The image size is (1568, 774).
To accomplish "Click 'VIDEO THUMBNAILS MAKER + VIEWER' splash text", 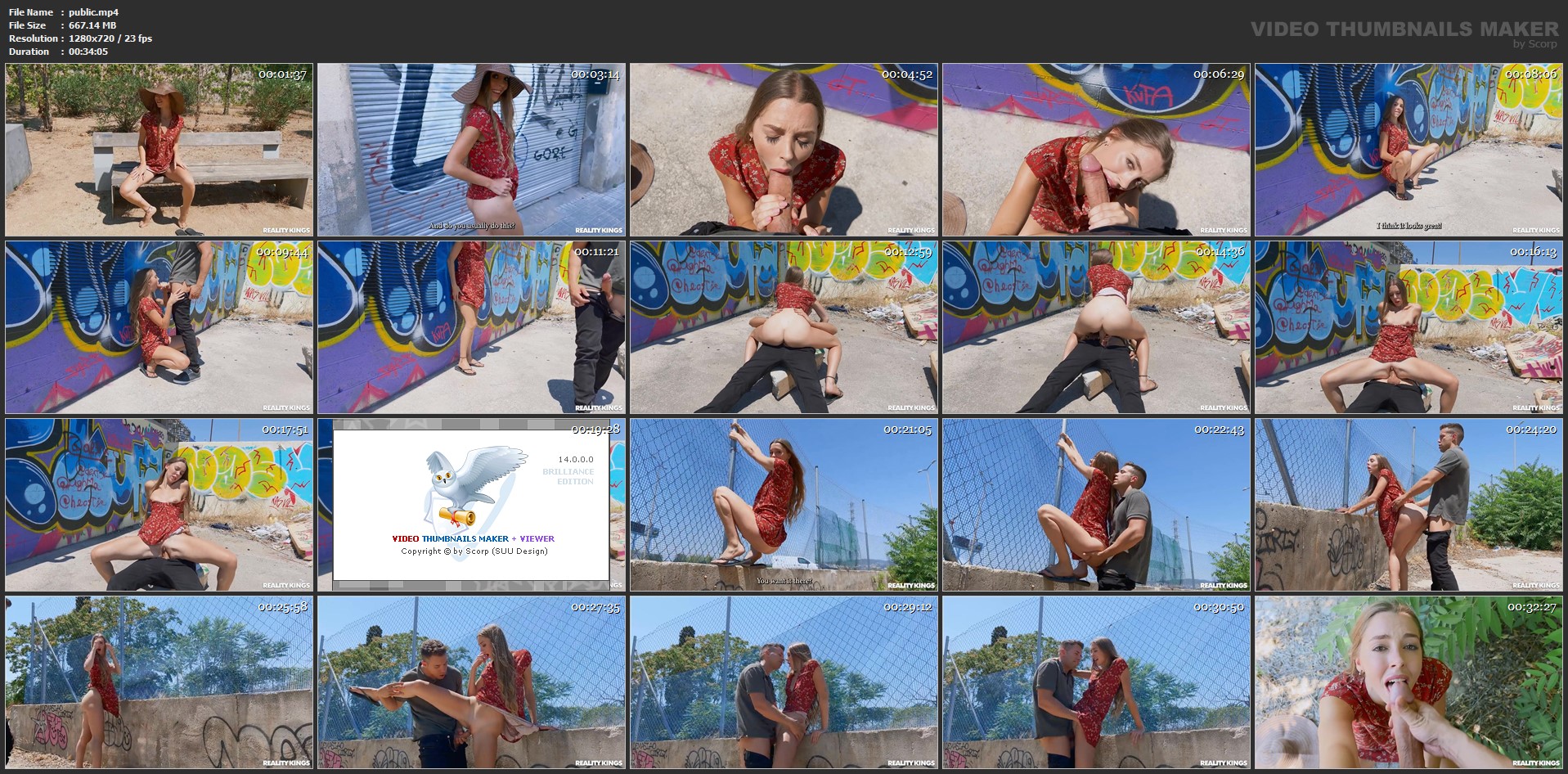I will point(473,538).
